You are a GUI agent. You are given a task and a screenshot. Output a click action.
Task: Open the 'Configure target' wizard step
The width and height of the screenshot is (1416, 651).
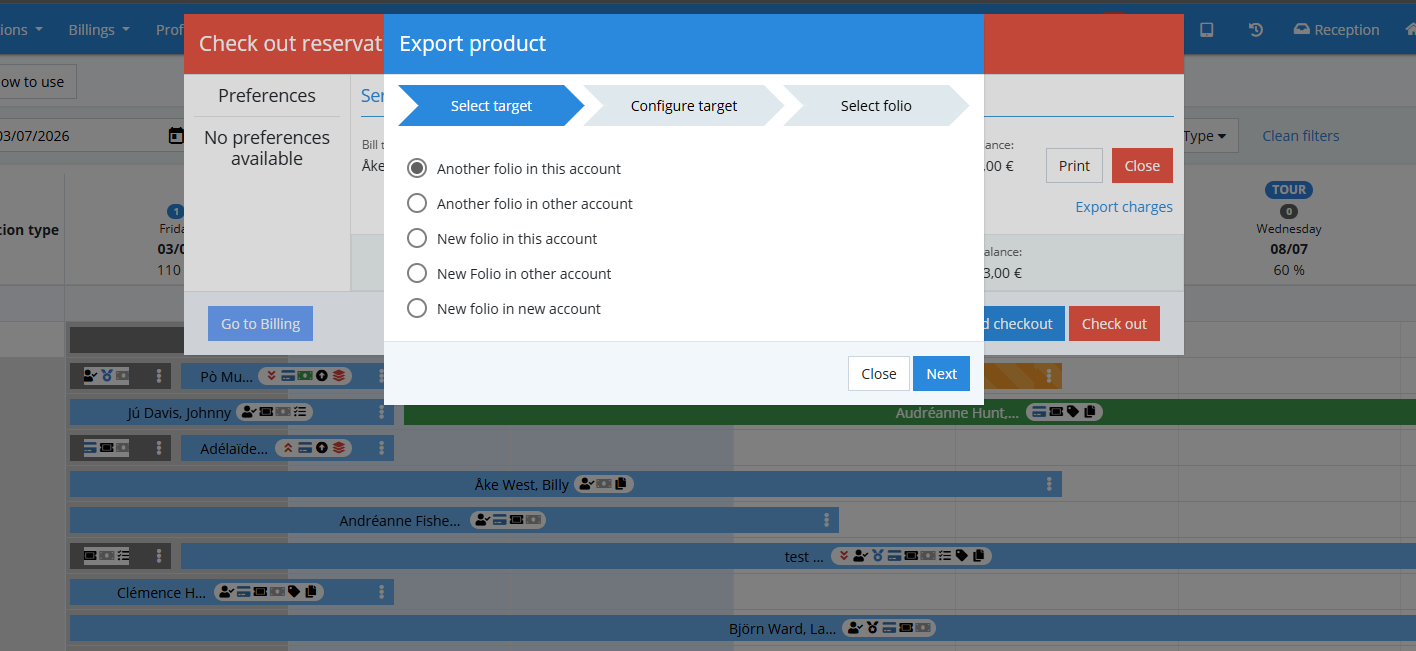coord(684,106)
